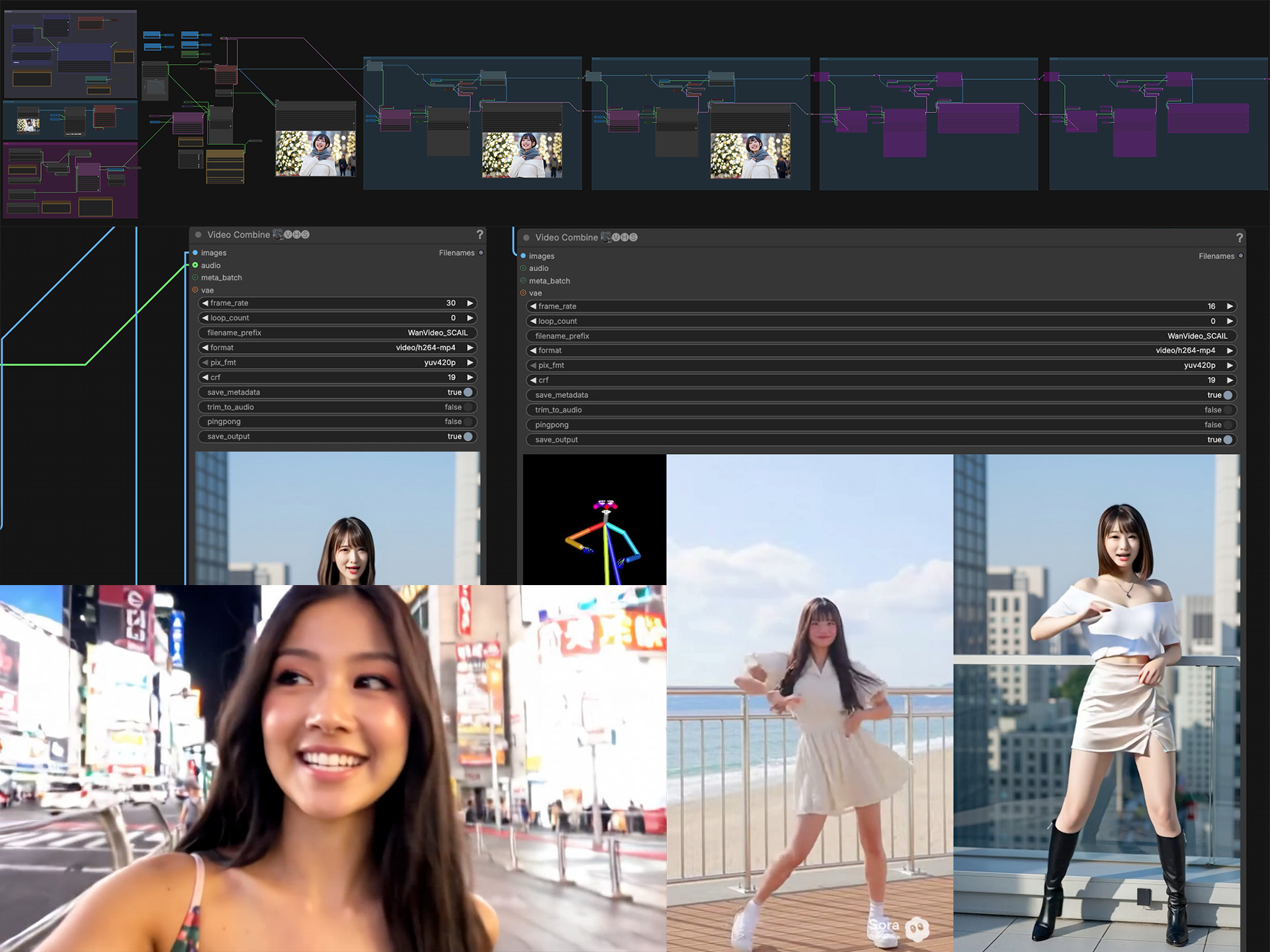Disable the save_metadata toggle on left Video Combine
1270x952 pixels.
(x=468, y=392)
